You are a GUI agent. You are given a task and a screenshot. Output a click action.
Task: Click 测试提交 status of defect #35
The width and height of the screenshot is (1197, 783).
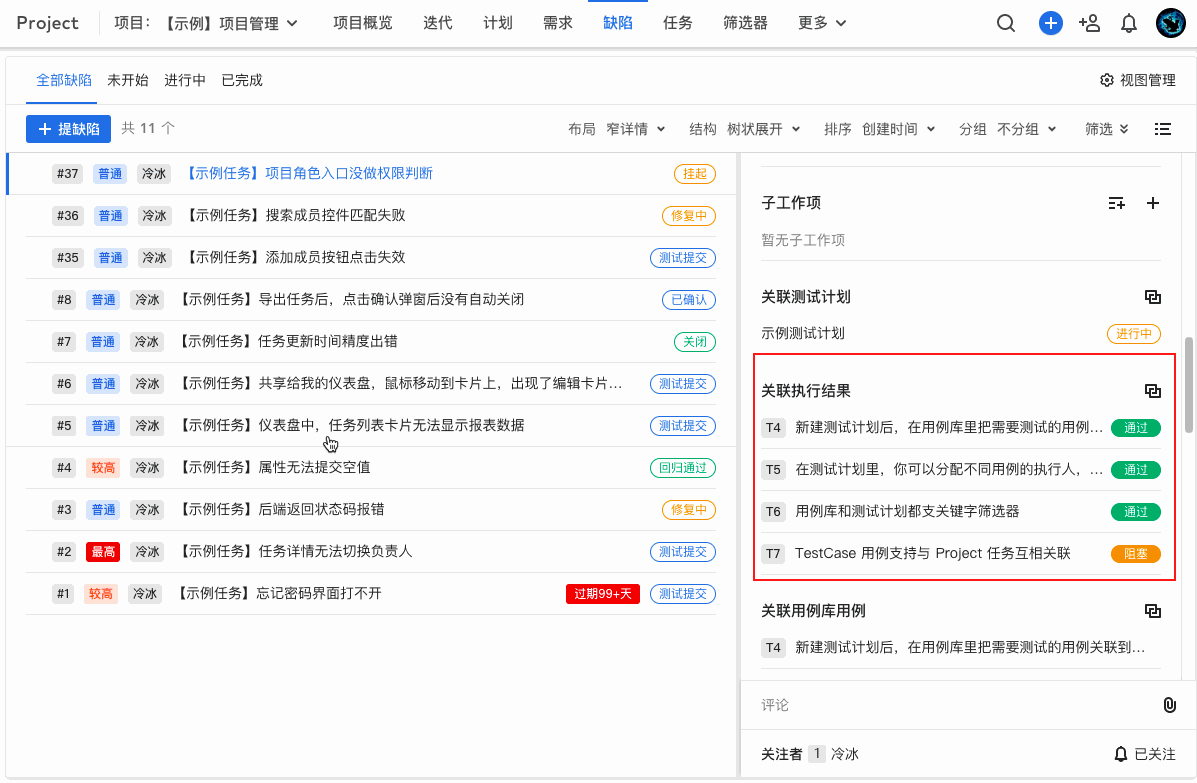coord(682,258)
